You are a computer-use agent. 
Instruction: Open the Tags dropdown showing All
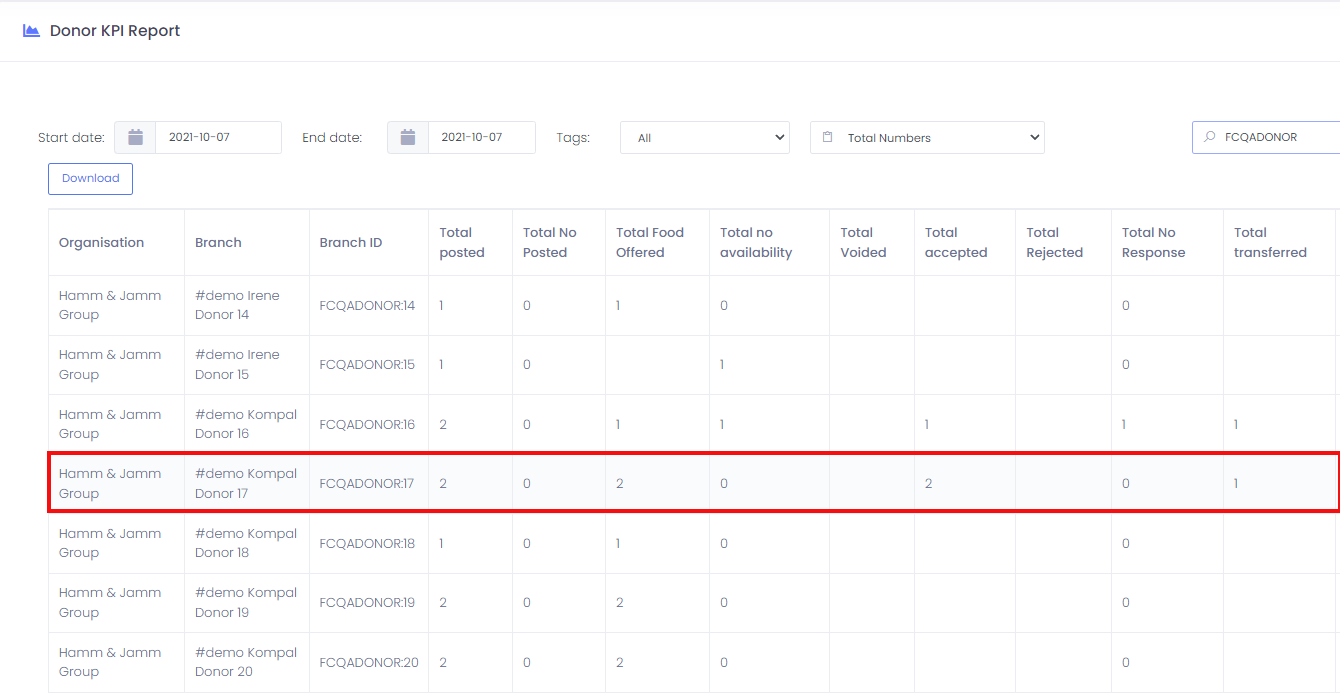[x=704, y=138]
